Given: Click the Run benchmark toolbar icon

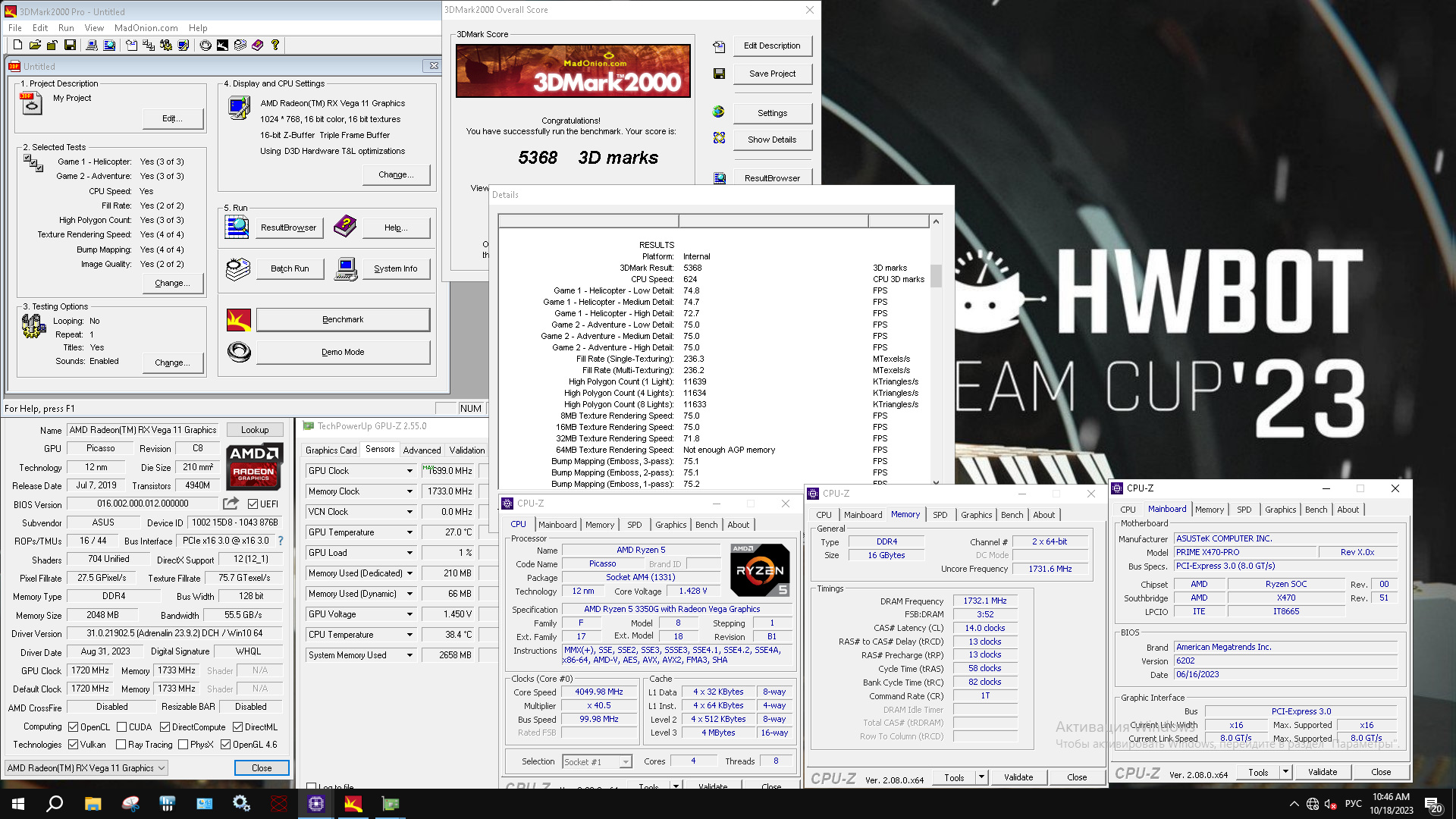Looking at the screenshot, I should coord(222,45).
